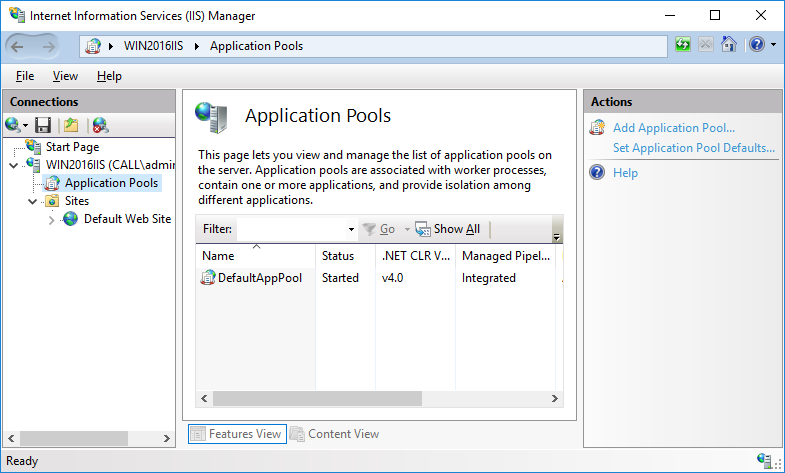
Task: Sort by .NET CLR Version column header
Action: pos(416,256)
